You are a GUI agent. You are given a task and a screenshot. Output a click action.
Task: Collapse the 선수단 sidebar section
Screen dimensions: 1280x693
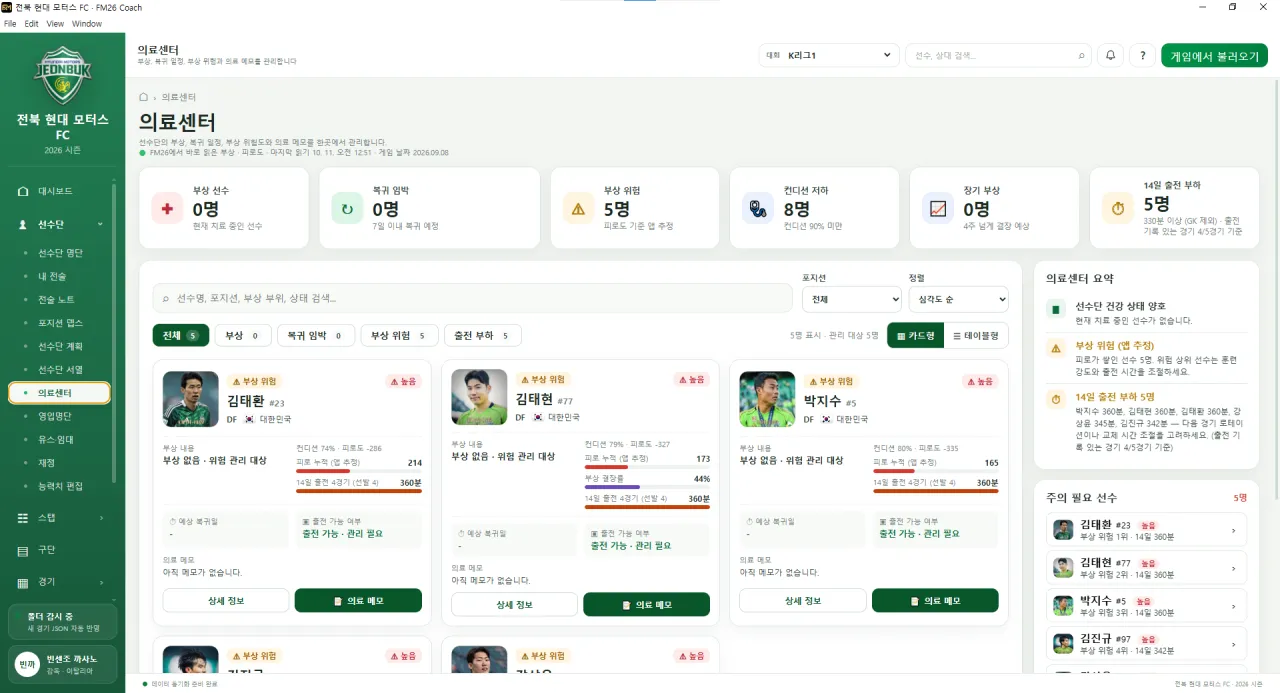(x=100, y=225)
